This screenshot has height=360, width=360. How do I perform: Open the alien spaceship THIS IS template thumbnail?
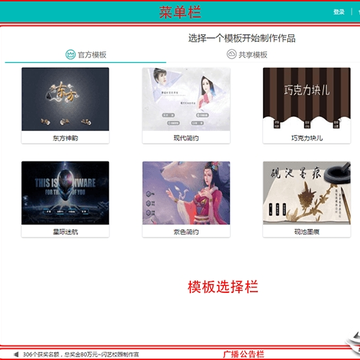pos(65,193)
